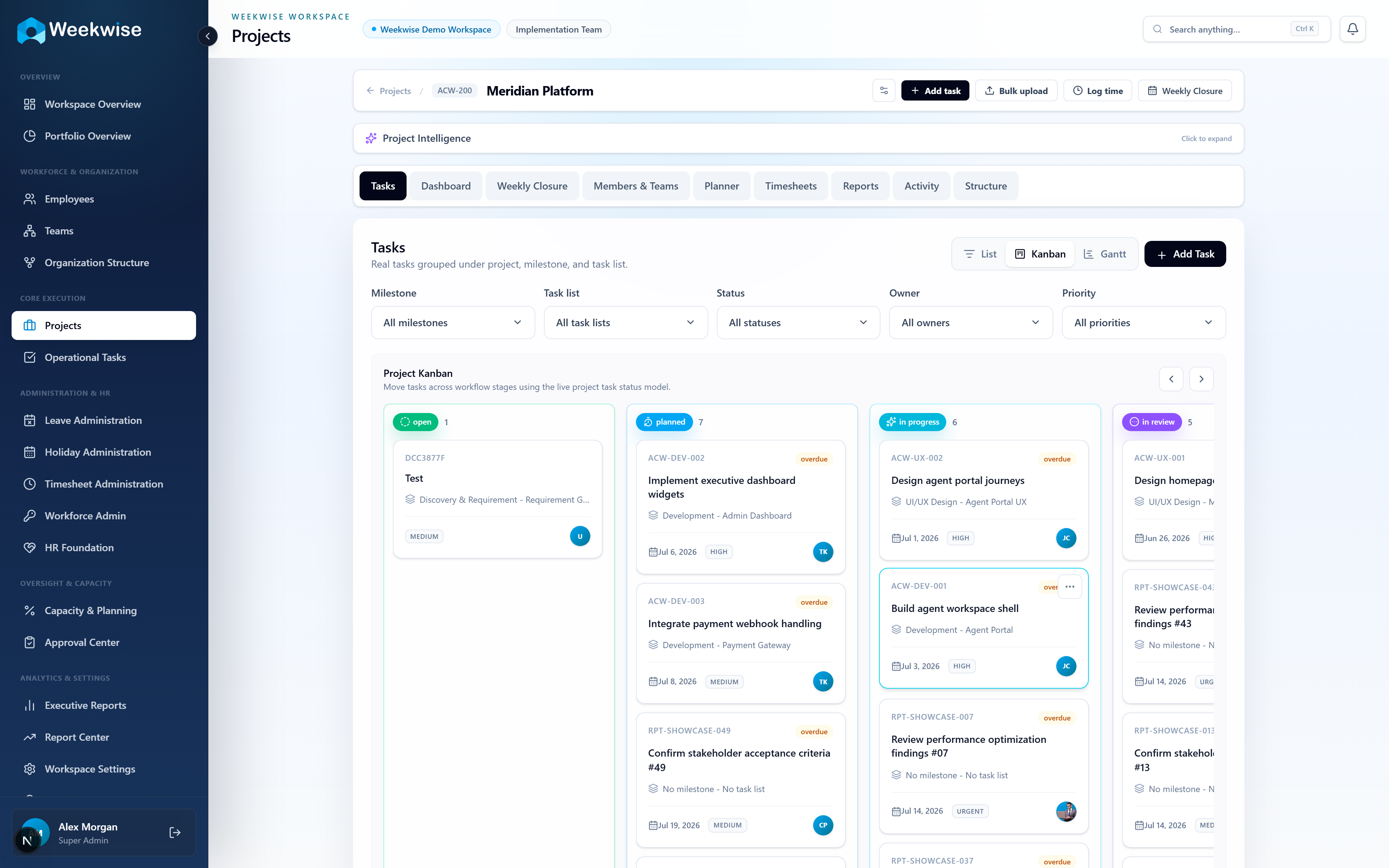Click TK avatar on Implement executive dashboard widgets card
Screen dimensions: 1389x868
(x=823, y=552)
